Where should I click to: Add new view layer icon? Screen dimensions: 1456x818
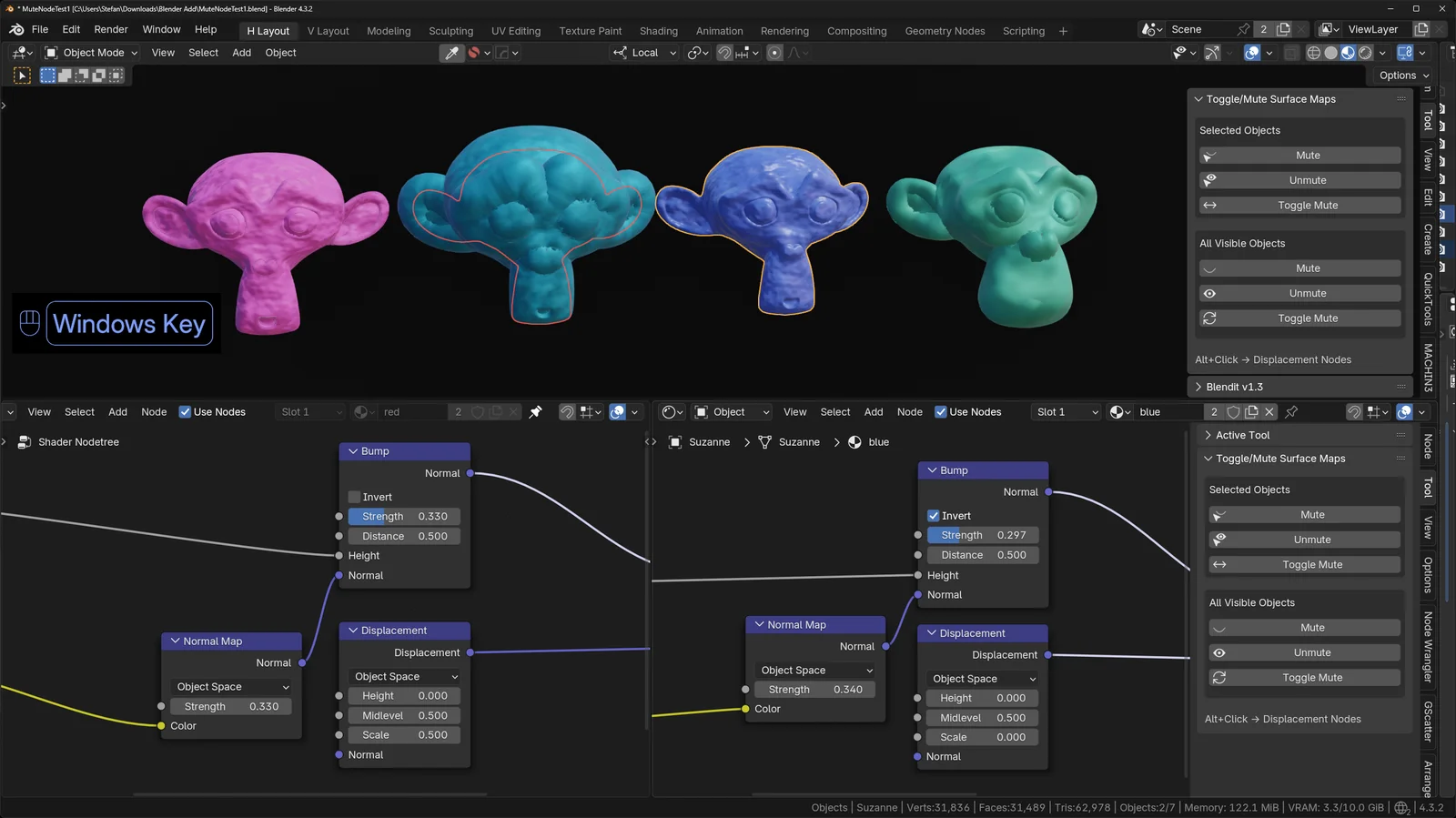click(1421, 30)
